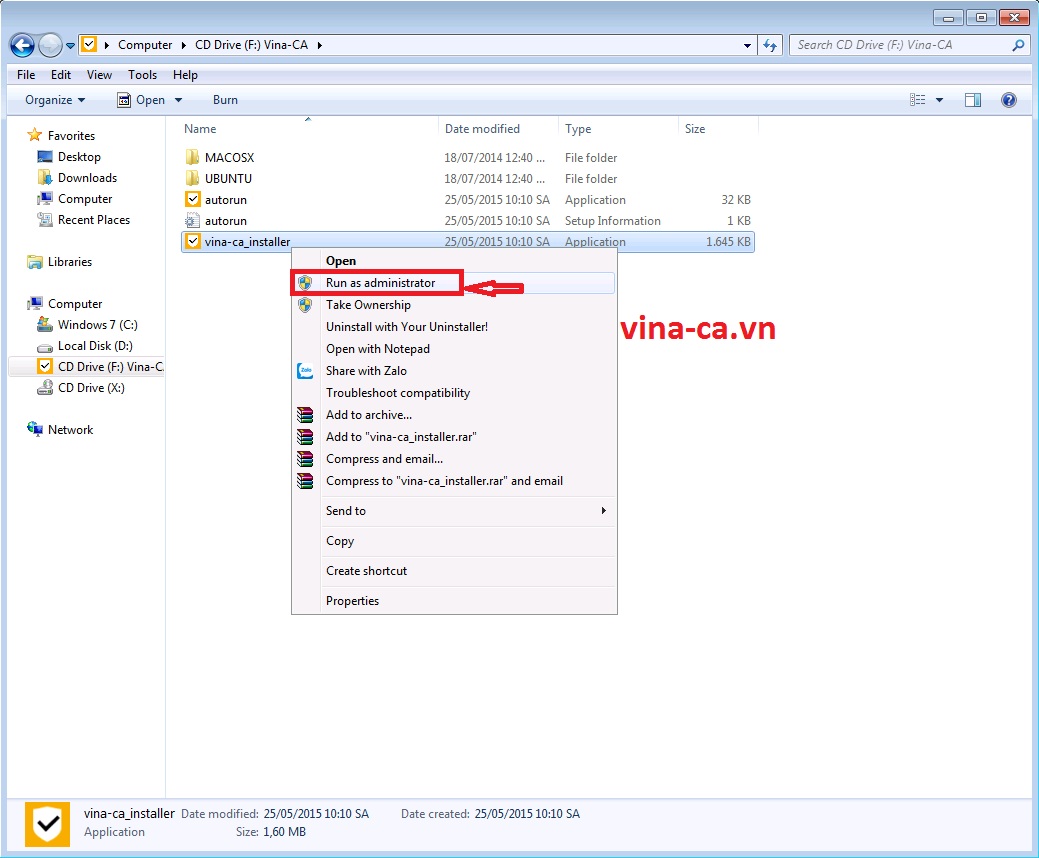Screen dimensions: 1039x858
Task: Select the autorun Application file
Action: tap(225, 200)
